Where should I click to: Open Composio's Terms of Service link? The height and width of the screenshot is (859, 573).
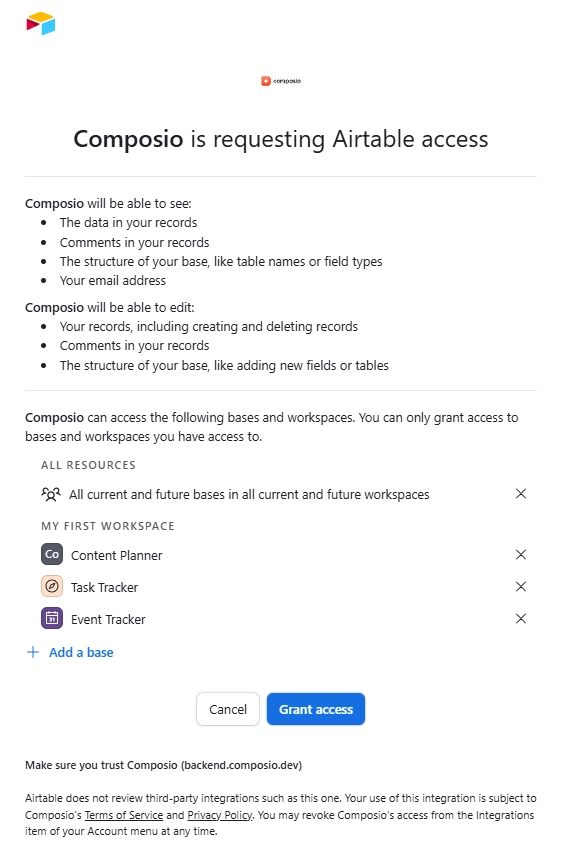click(x=124, y=815)
